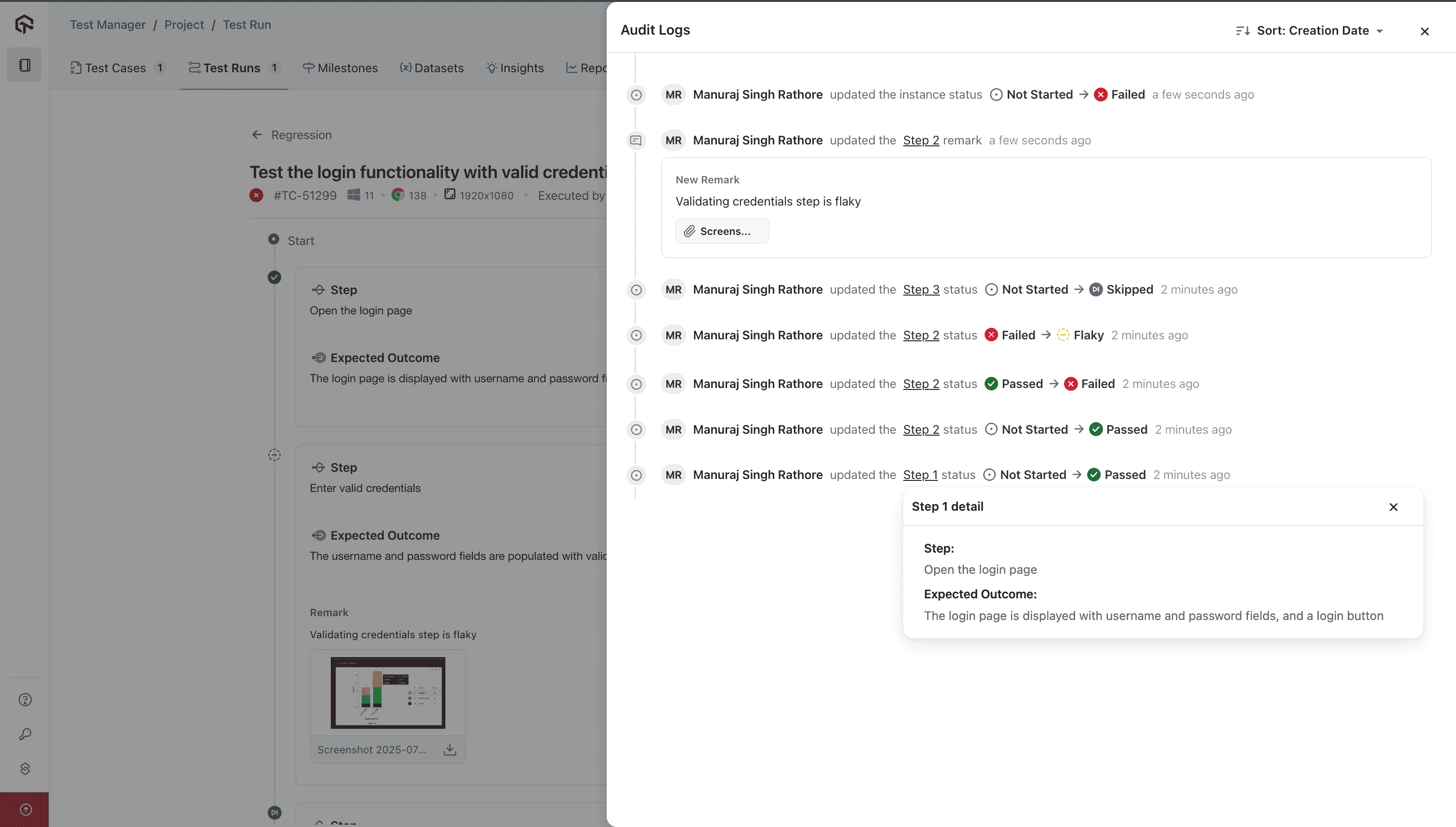Switch to the Test Cases tab
Screen dimensions: 1456x827
[x=116, y=68]
